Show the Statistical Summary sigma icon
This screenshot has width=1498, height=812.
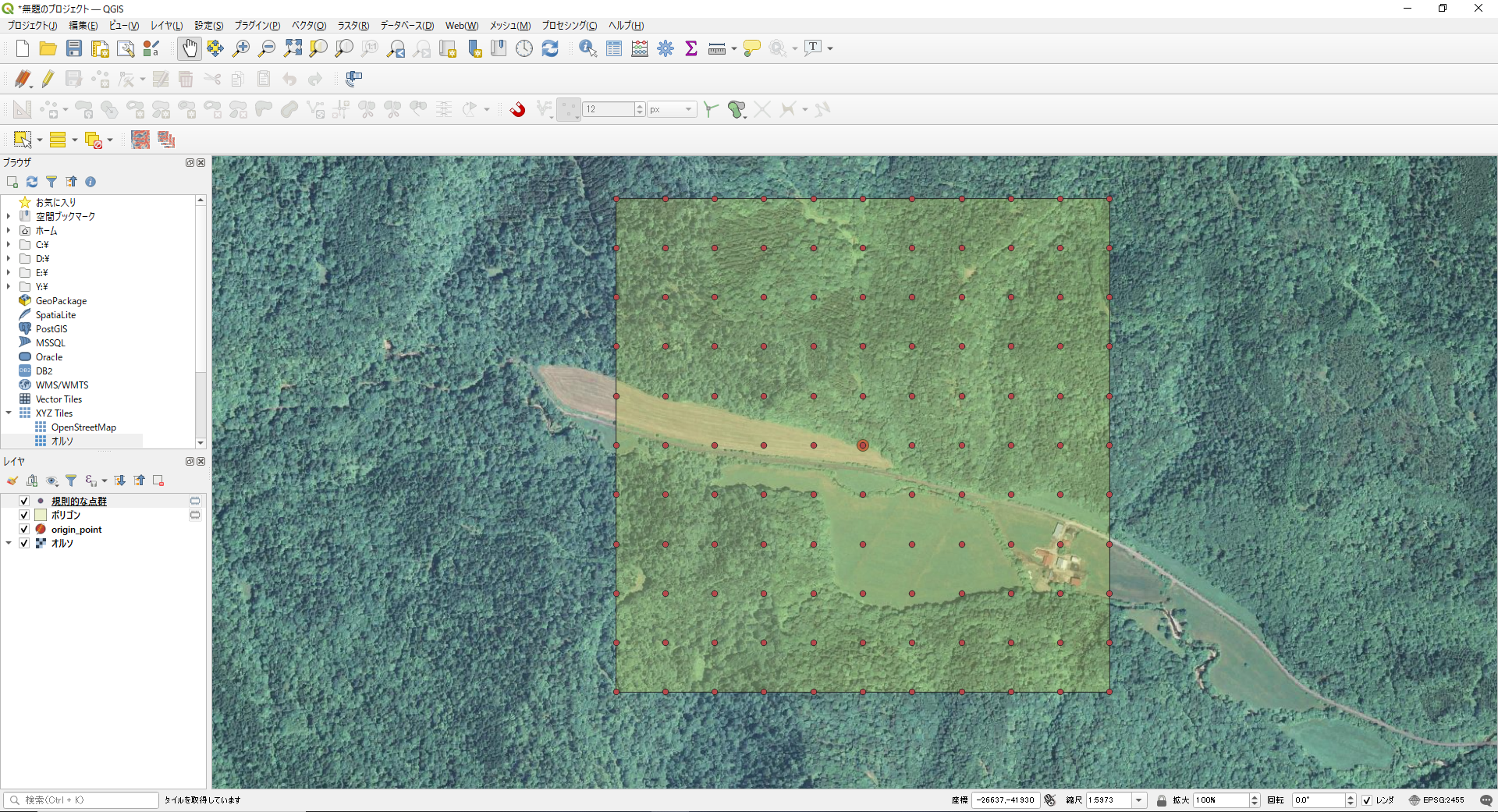click(691, 48)
